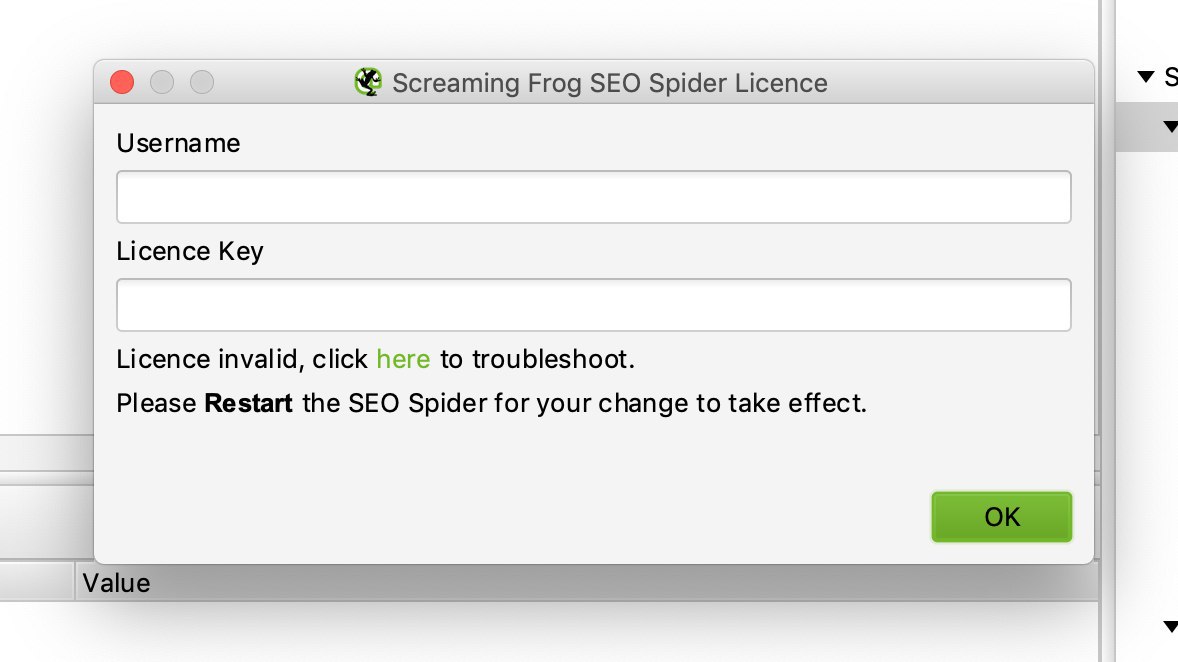Viewport: 1178px width, 662px height.
Task: Collapse the bottom-right disclosure triangle
Action: (1170, 626)
